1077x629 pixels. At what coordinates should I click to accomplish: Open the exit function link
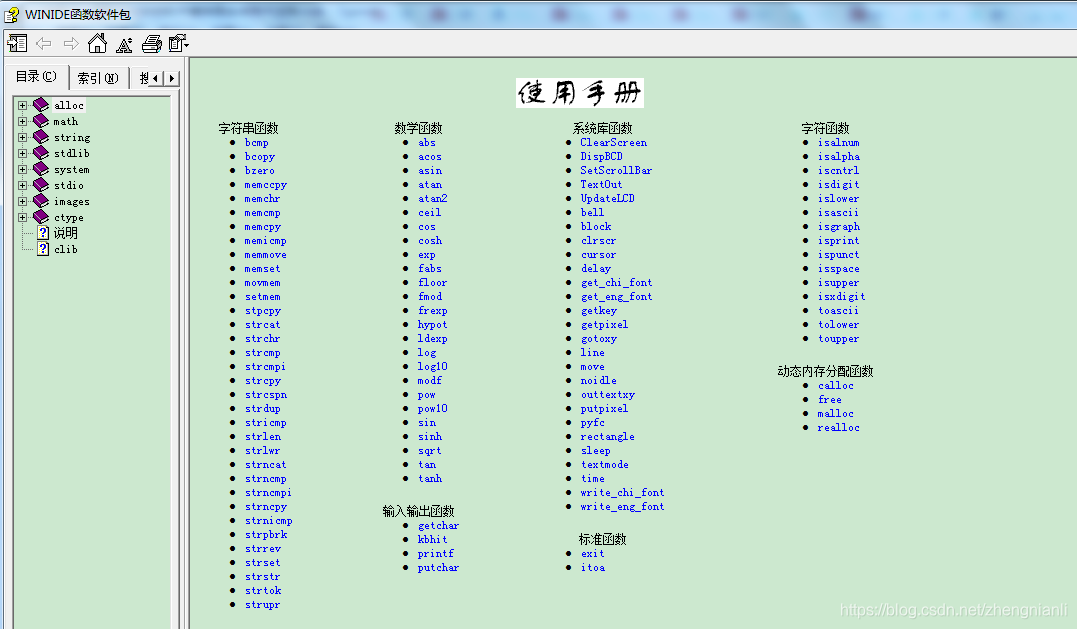pos(593,553)
